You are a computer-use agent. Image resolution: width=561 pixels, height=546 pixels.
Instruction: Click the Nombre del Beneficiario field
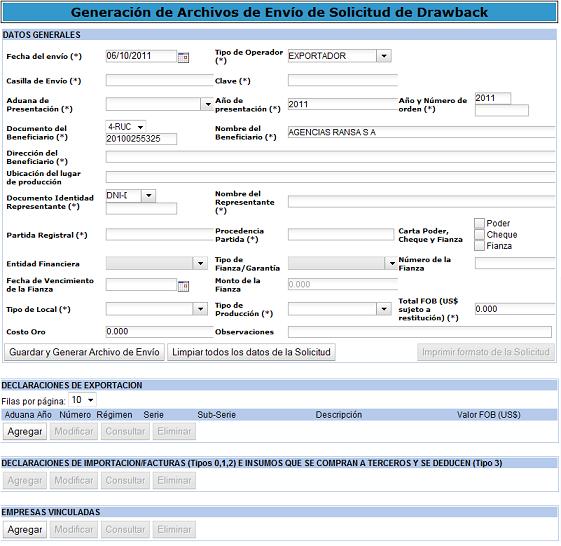[x=421, y=132]
